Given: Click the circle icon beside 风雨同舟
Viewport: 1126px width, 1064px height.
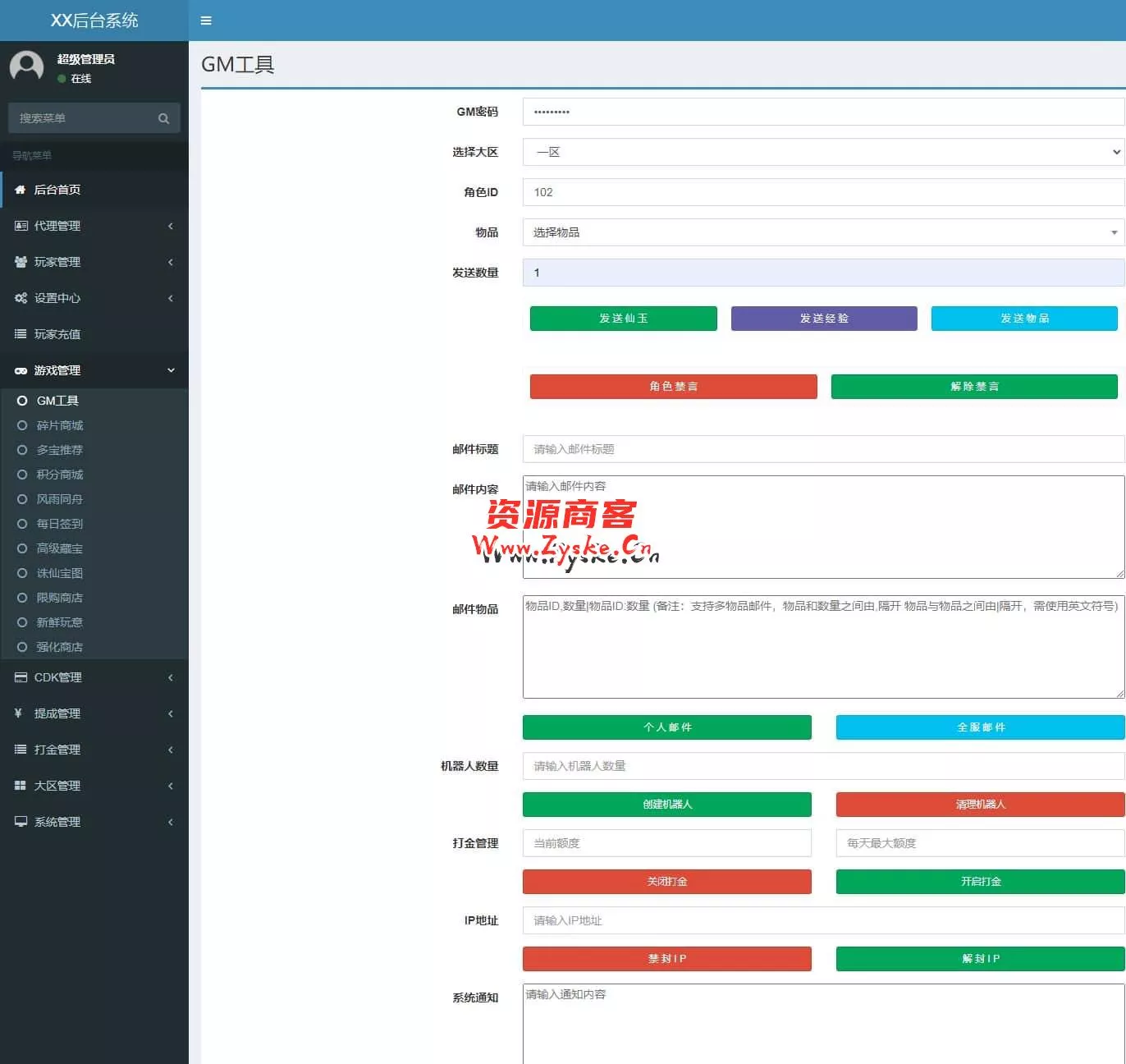Looking at the screenshot, I should click(x=22, y=499).
